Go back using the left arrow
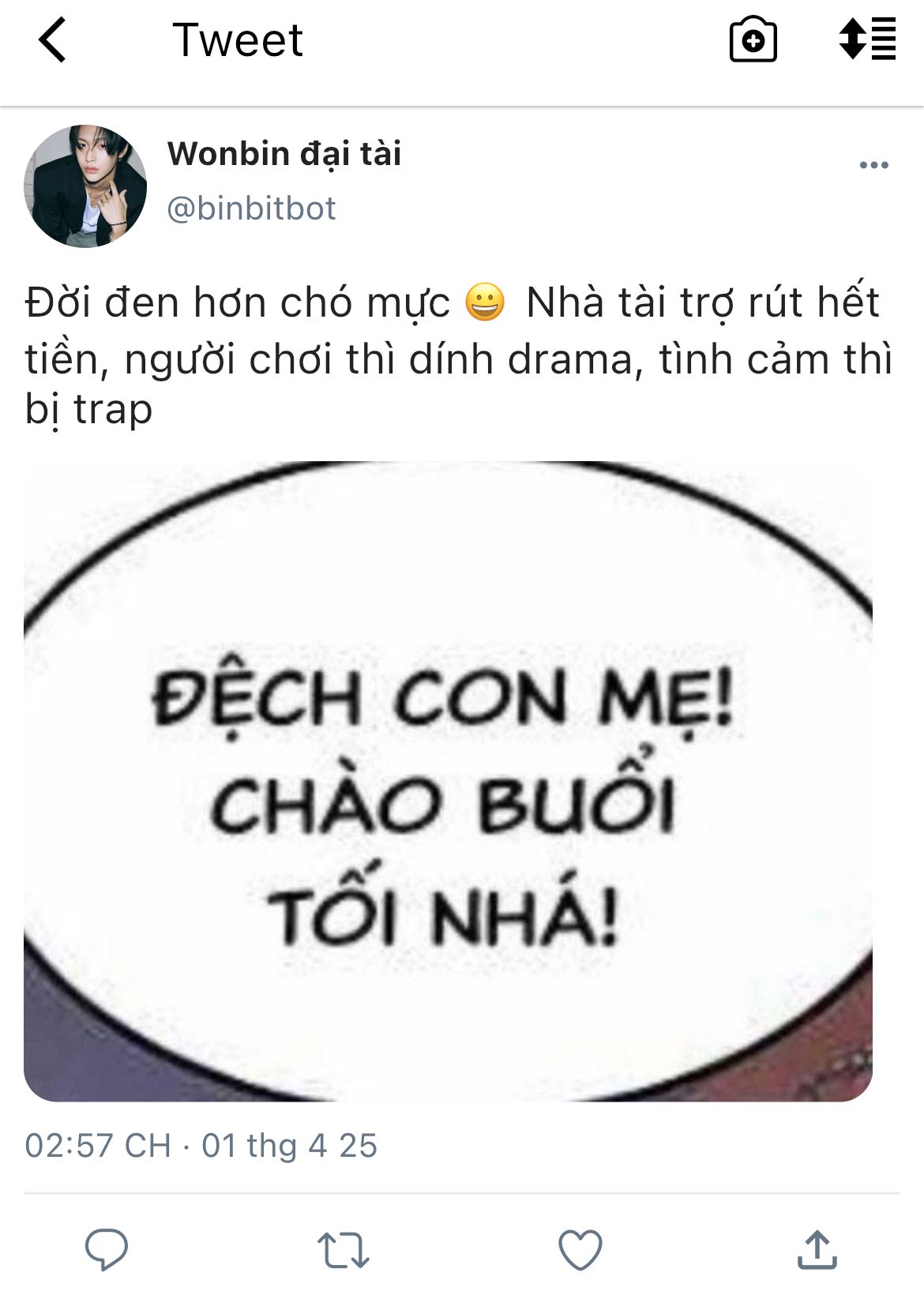Screen dimensions: 924x1295 tap(52, 40)
